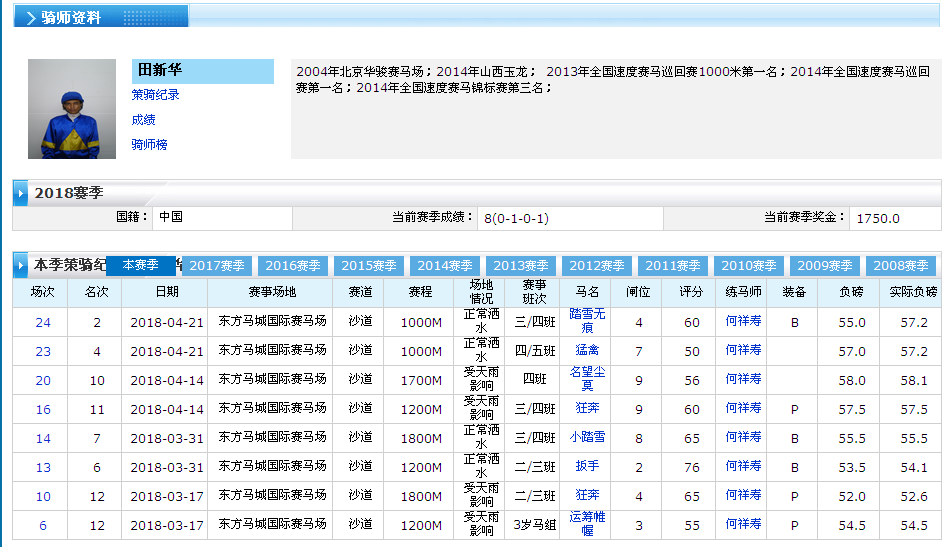Click the horse name 扳手
Viewport: 950px width, 547px height.
587,466
